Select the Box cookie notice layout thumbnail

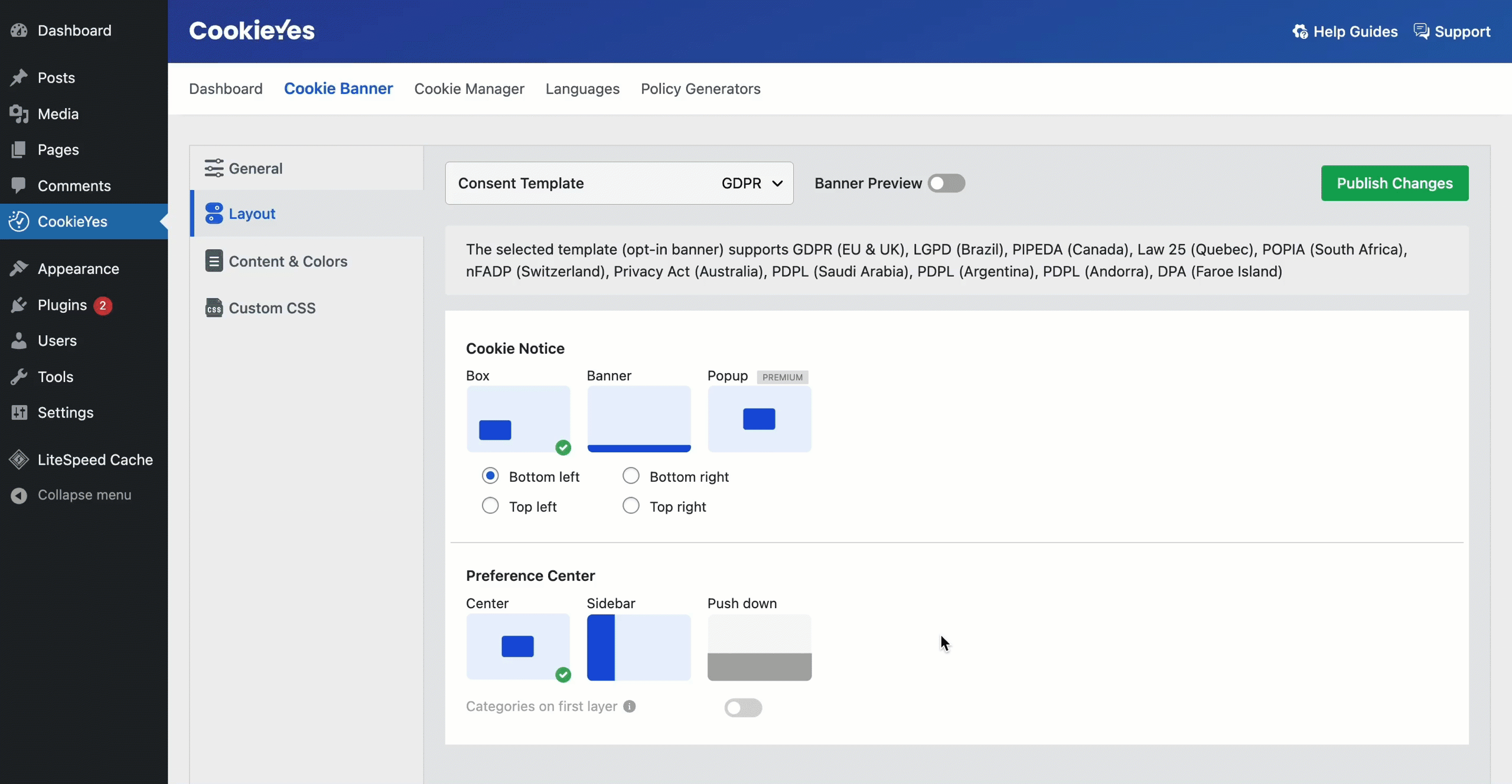click(x=518, y=419)
